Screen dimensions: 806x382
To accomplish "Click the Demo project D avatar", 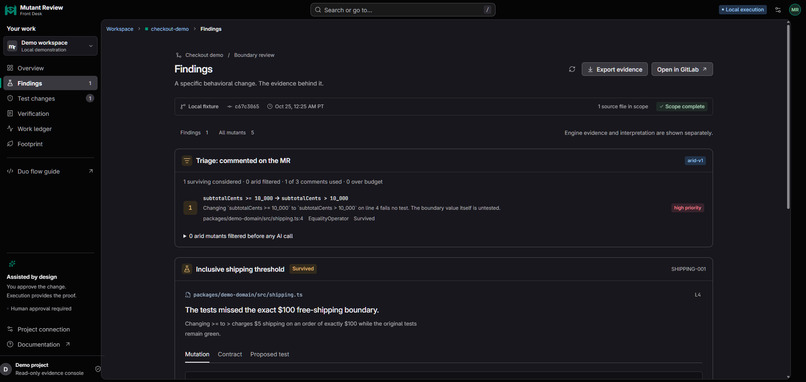I will pos(6,369).
